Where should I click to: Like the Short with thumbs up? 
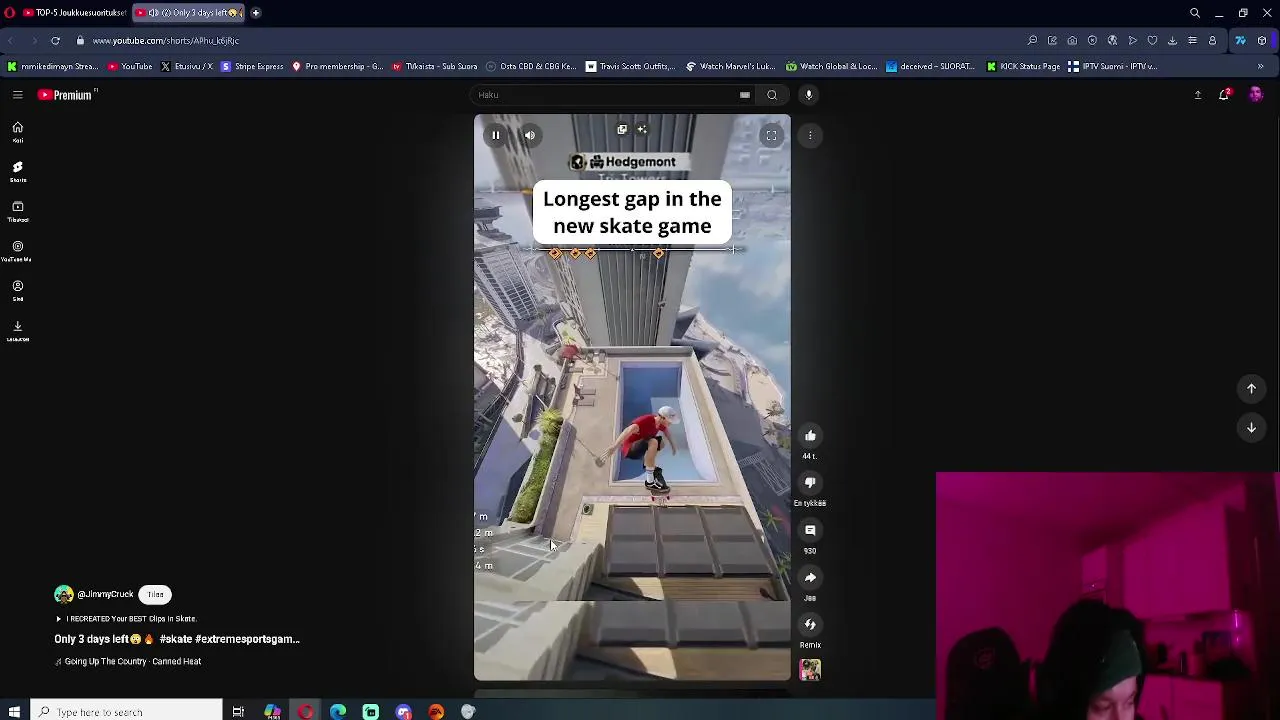click(x=810, y=435)
